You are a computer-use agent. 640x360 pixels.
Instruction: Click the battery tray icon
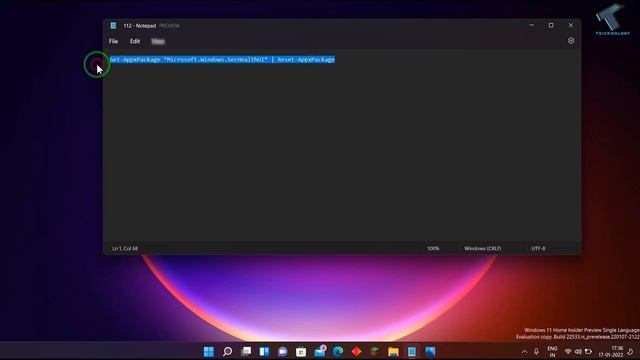tap(588, 351)
